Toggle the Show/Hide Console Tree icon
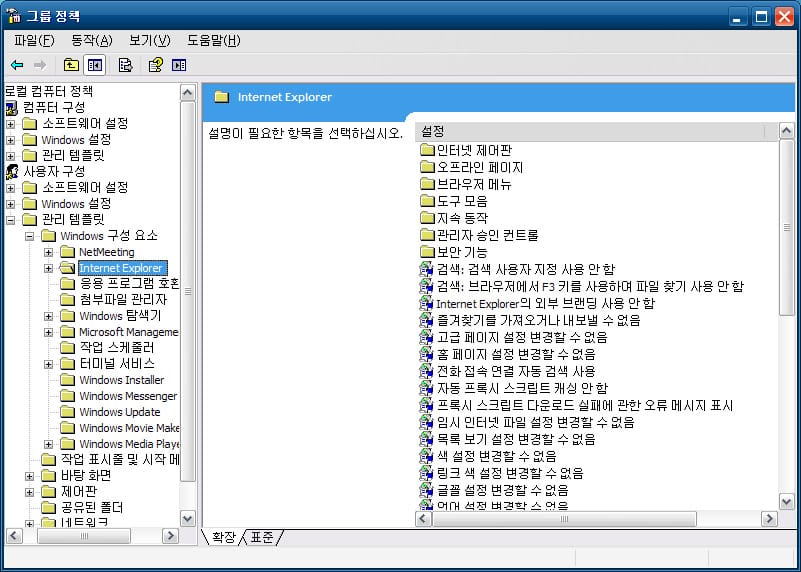This screenshot has height=572, width=801. 95,66
